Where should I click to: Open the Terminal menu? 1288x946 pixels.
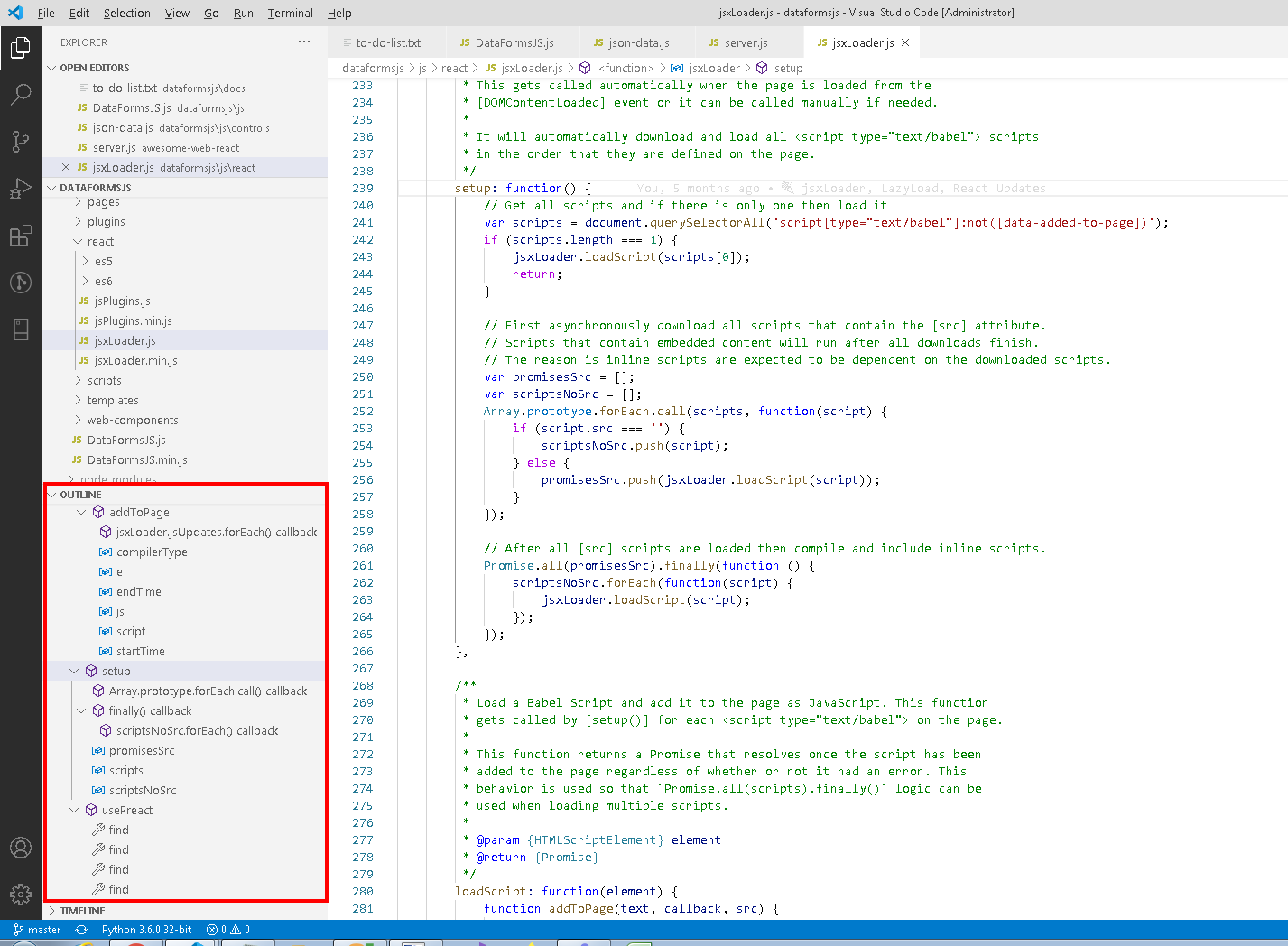point(290,13)
